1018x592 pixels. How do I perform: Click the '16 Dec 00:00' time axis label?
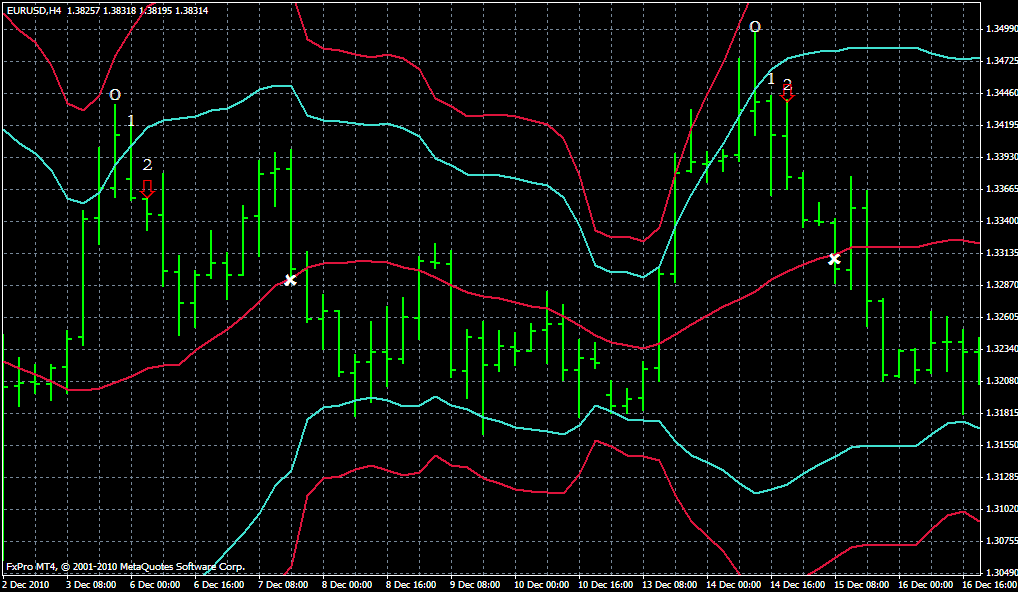926,585
